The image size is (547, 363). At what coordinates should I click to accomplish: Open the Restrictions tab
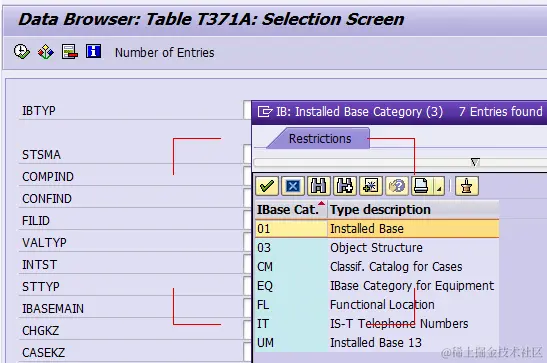coord(320,139)
